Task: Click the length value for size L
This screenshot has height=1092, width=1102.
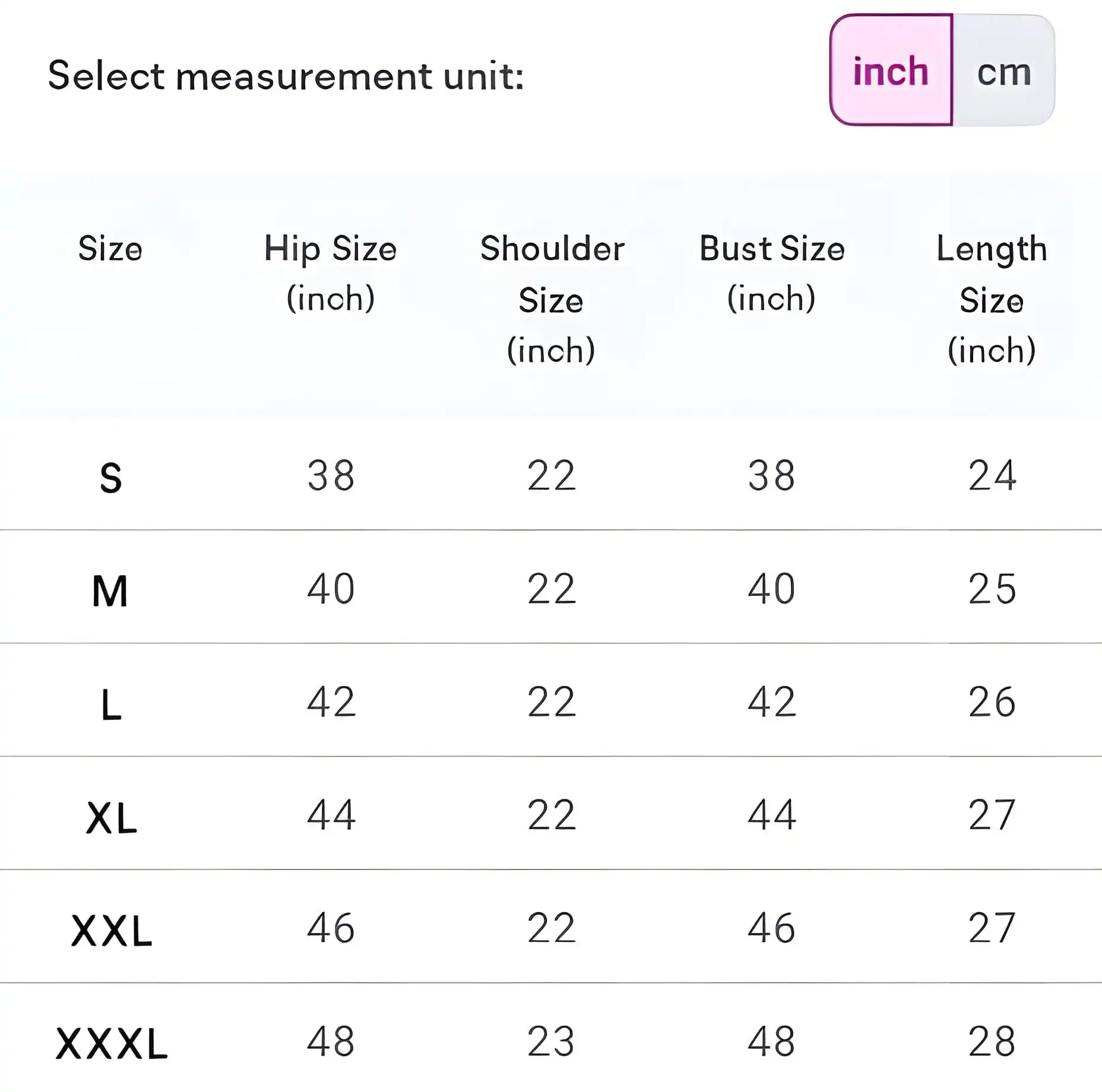Action: (x=992, y=702)
